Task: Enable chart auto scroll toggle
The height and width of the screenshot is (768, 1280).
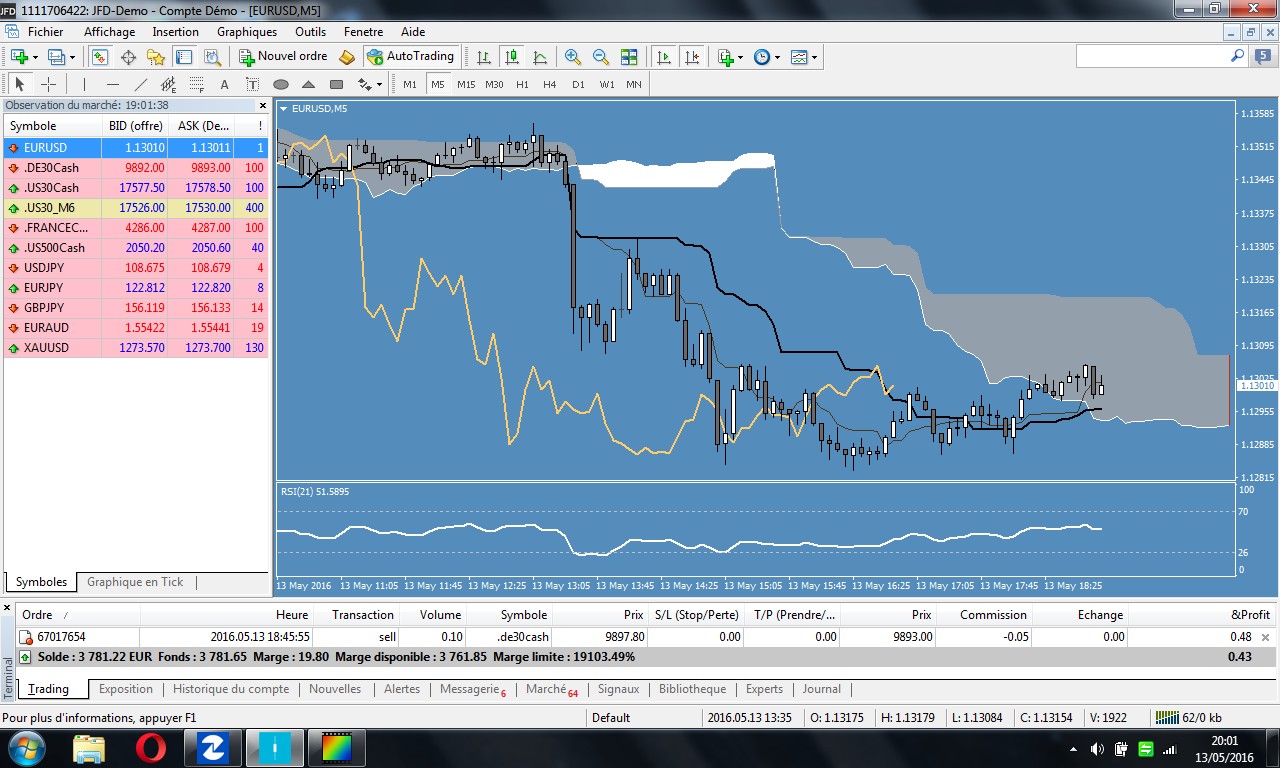Action: (x=663, y=57)
